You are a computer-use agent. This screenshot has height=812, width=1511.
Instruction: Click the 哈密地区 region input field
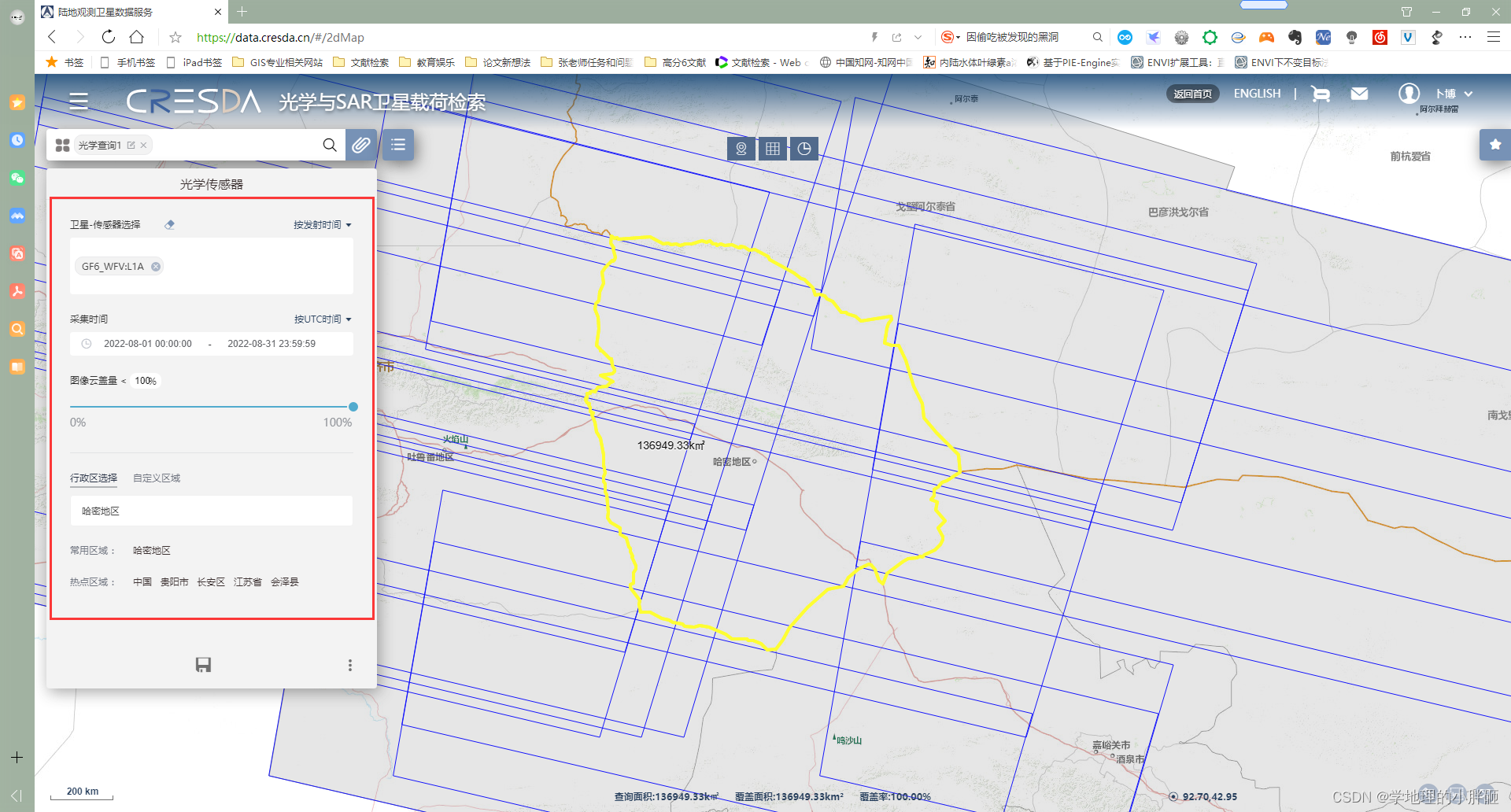211,511
